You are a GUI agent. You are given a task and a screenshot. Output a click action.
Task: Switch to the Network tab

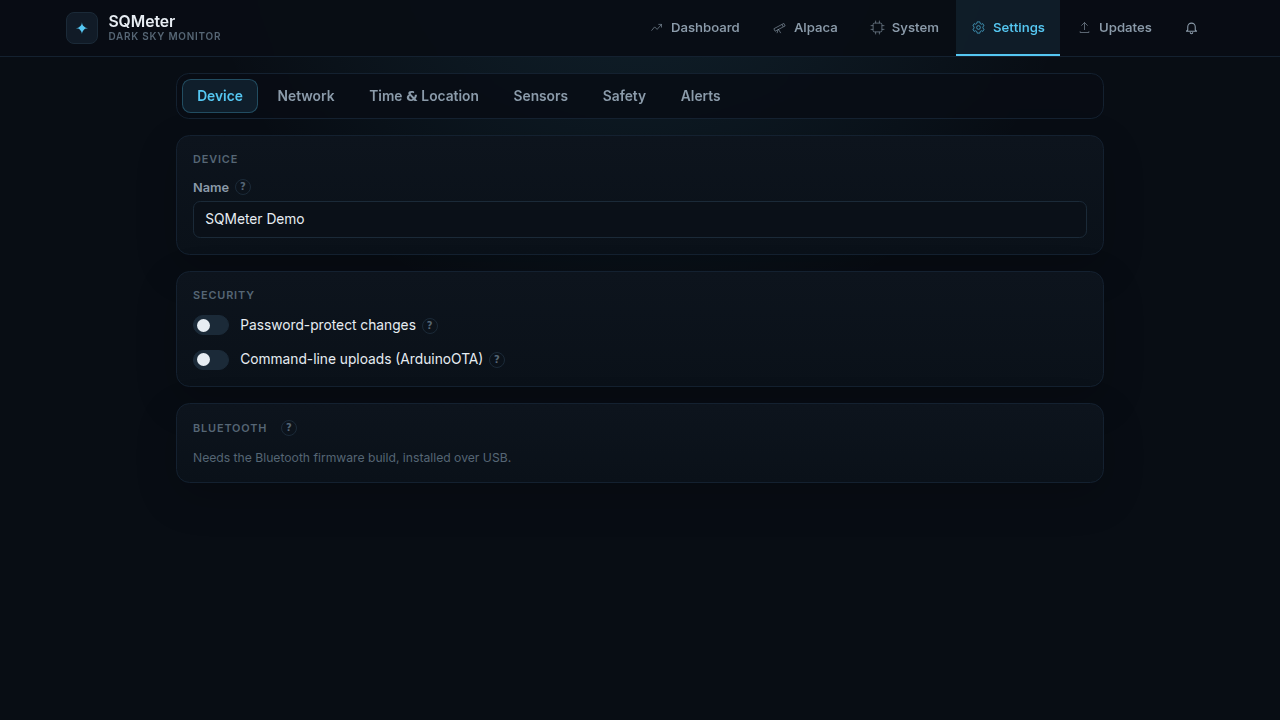click(x=306, y=96)
